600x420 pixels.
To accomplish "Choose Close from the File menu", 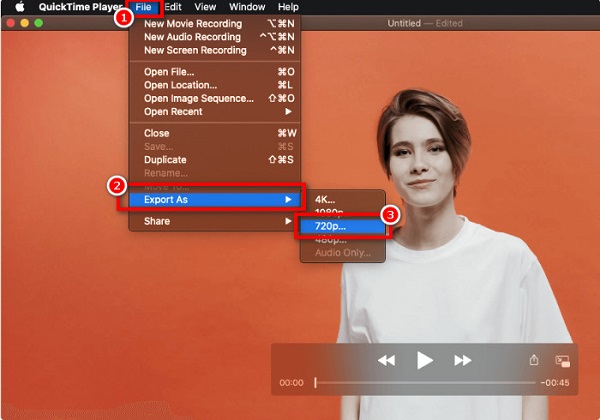I will pos(215,133).
